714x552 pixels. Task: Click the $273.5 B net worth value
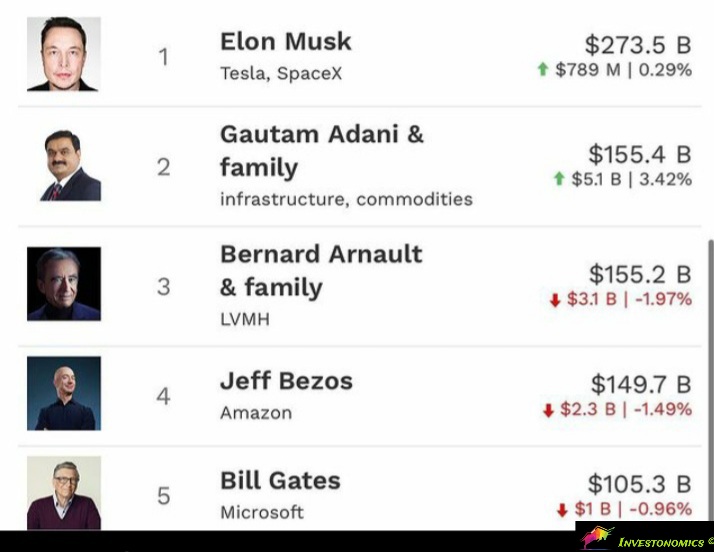coord(638,44)
